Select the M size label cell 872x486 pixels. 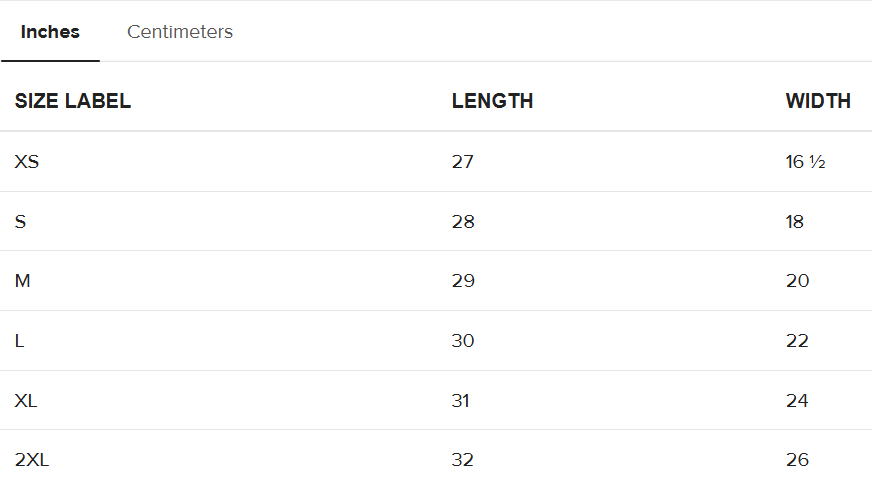[x=23, y=281]
